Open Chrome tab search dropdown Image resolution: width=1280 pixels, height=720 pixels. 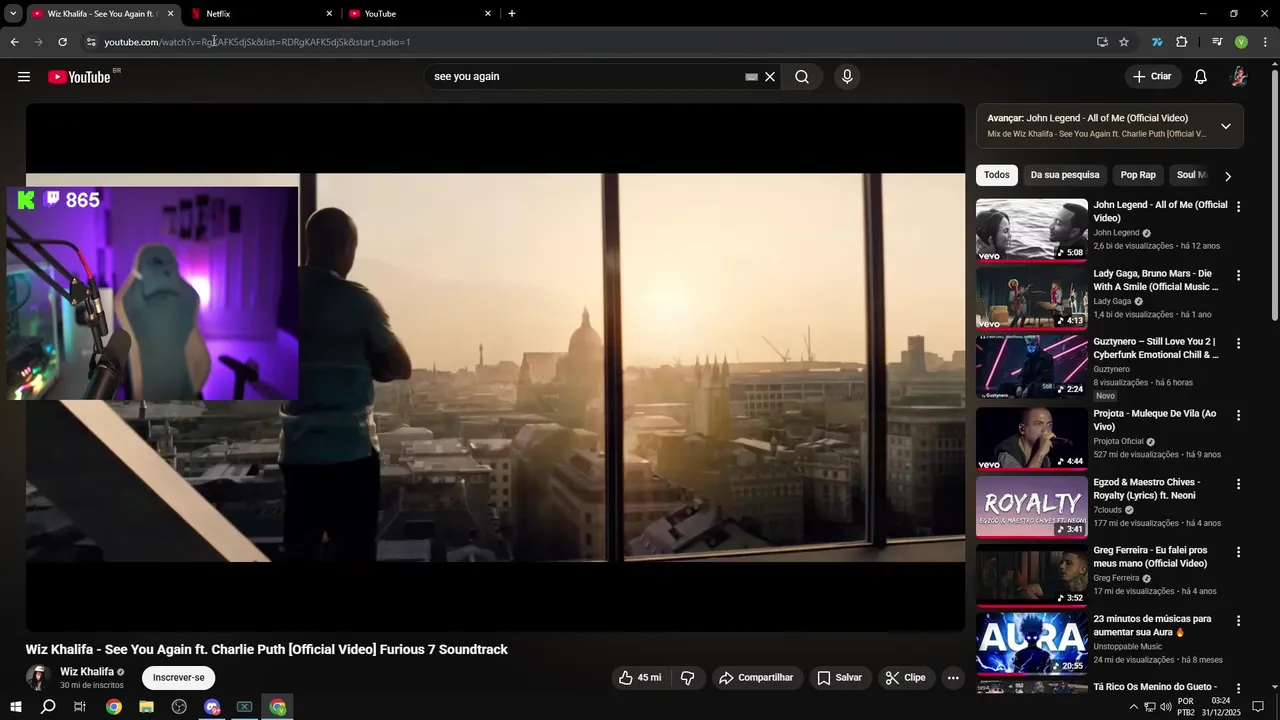click(13, 14)
